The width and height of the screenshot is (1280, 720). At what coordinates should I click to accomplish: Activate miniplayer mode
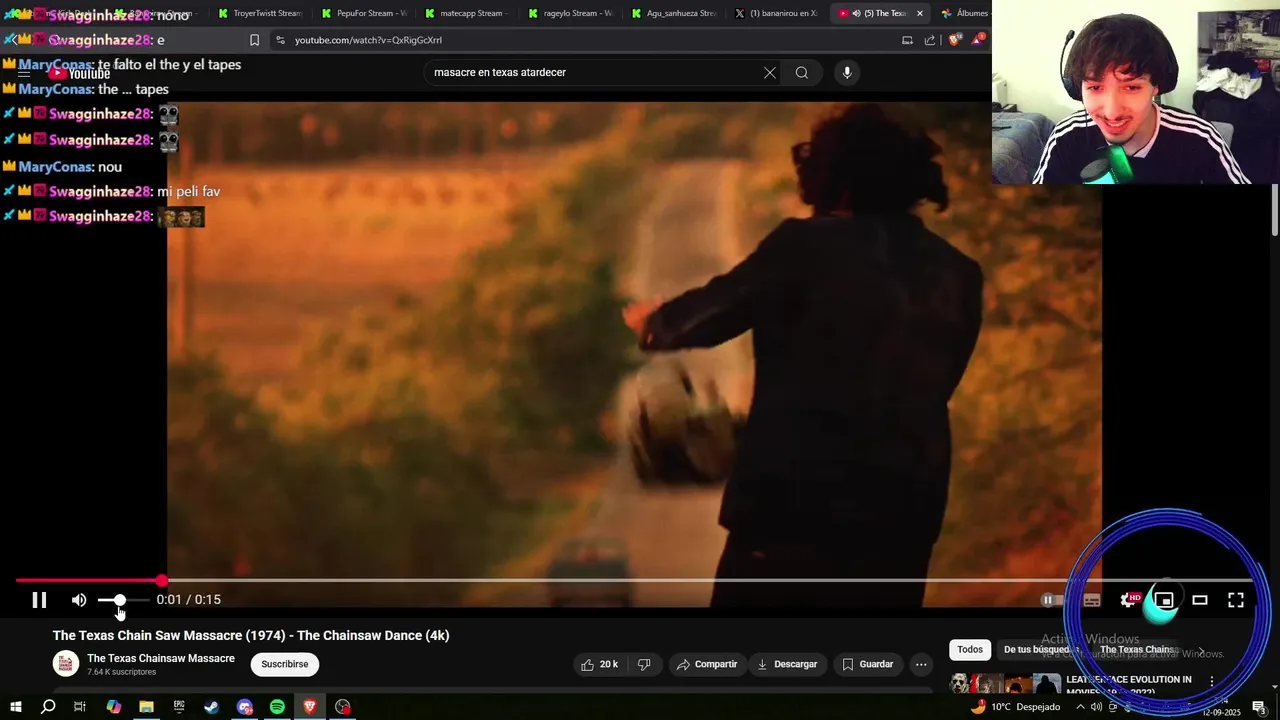click(1164, 600)
